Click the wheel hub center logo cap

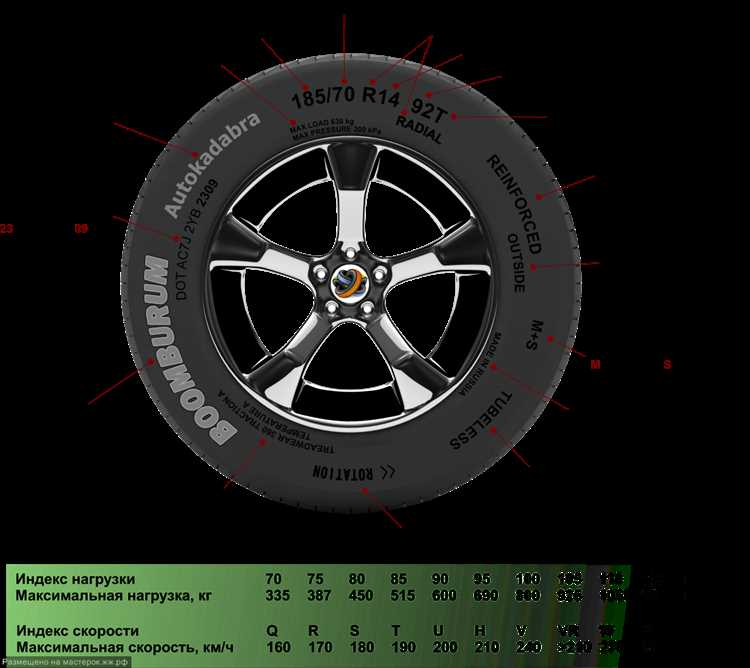[348, 284]
